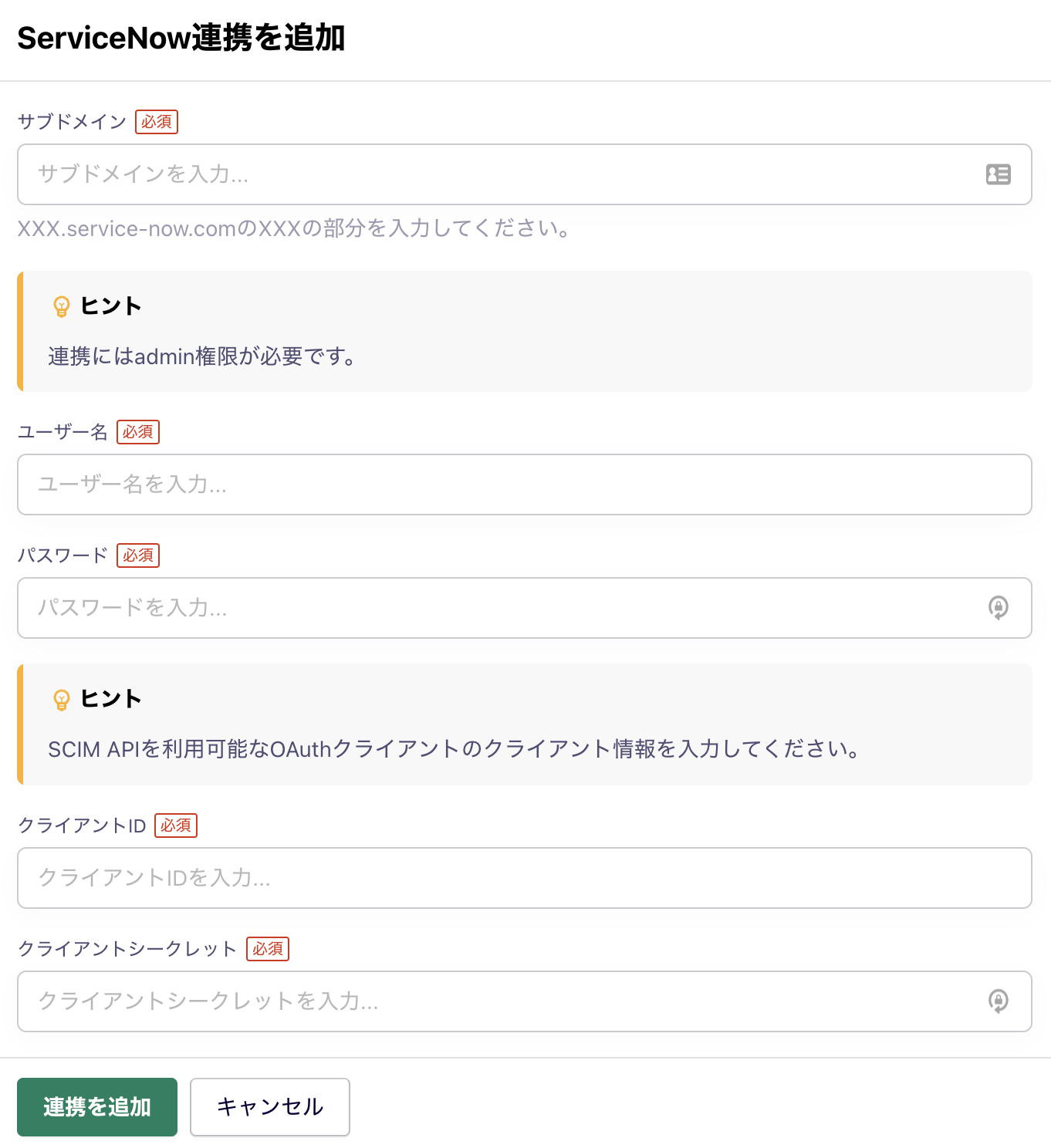Click the クライアントシークレット field label
The height and width of the screenshot is (1148, 1051).
pos(127,949)
